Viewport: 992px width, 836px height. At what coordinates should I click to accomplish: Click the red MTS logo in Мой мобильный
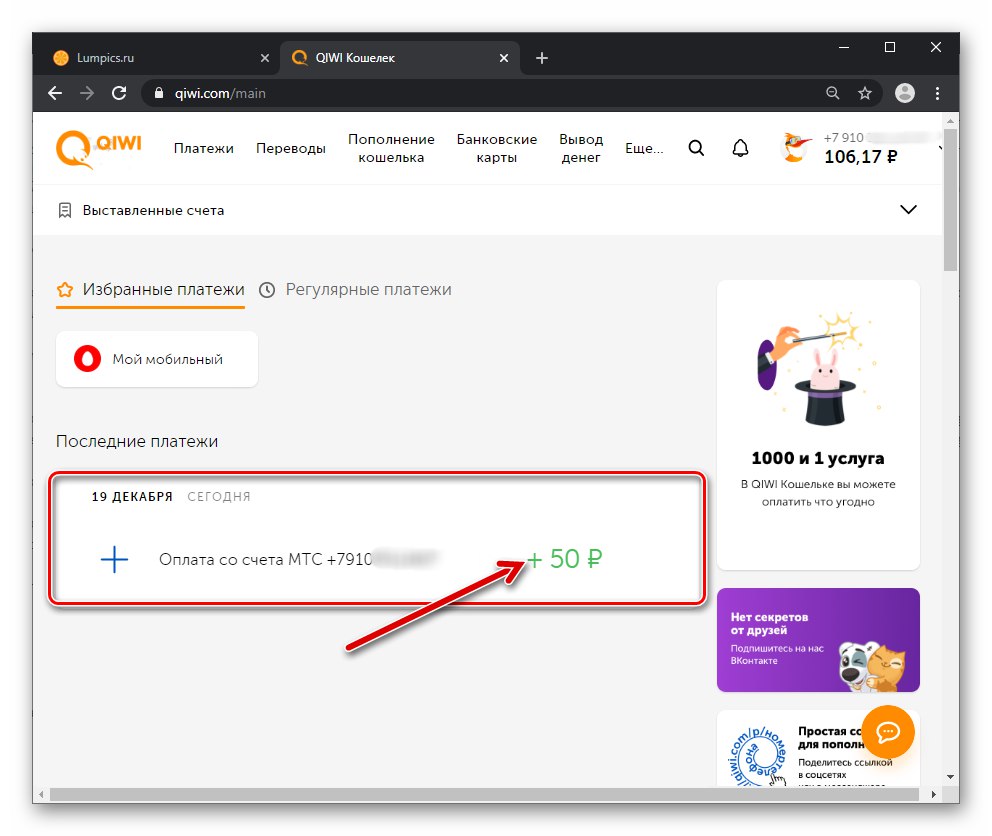(x=87, y=359)
